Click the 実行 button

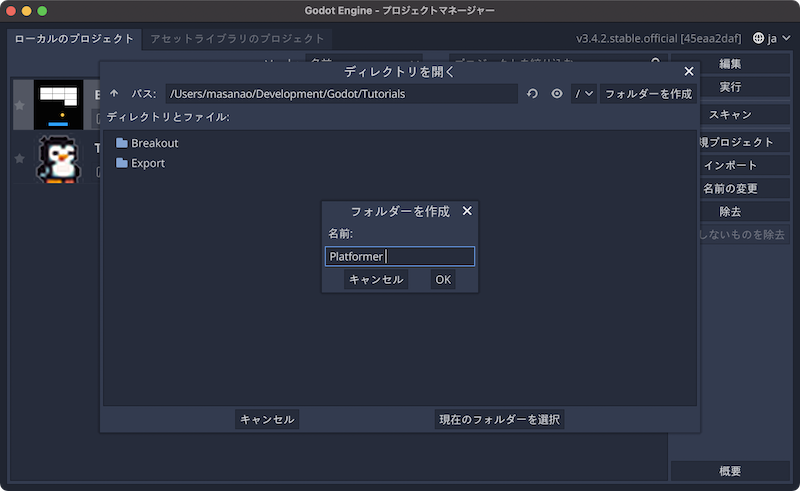coord(730,87)
